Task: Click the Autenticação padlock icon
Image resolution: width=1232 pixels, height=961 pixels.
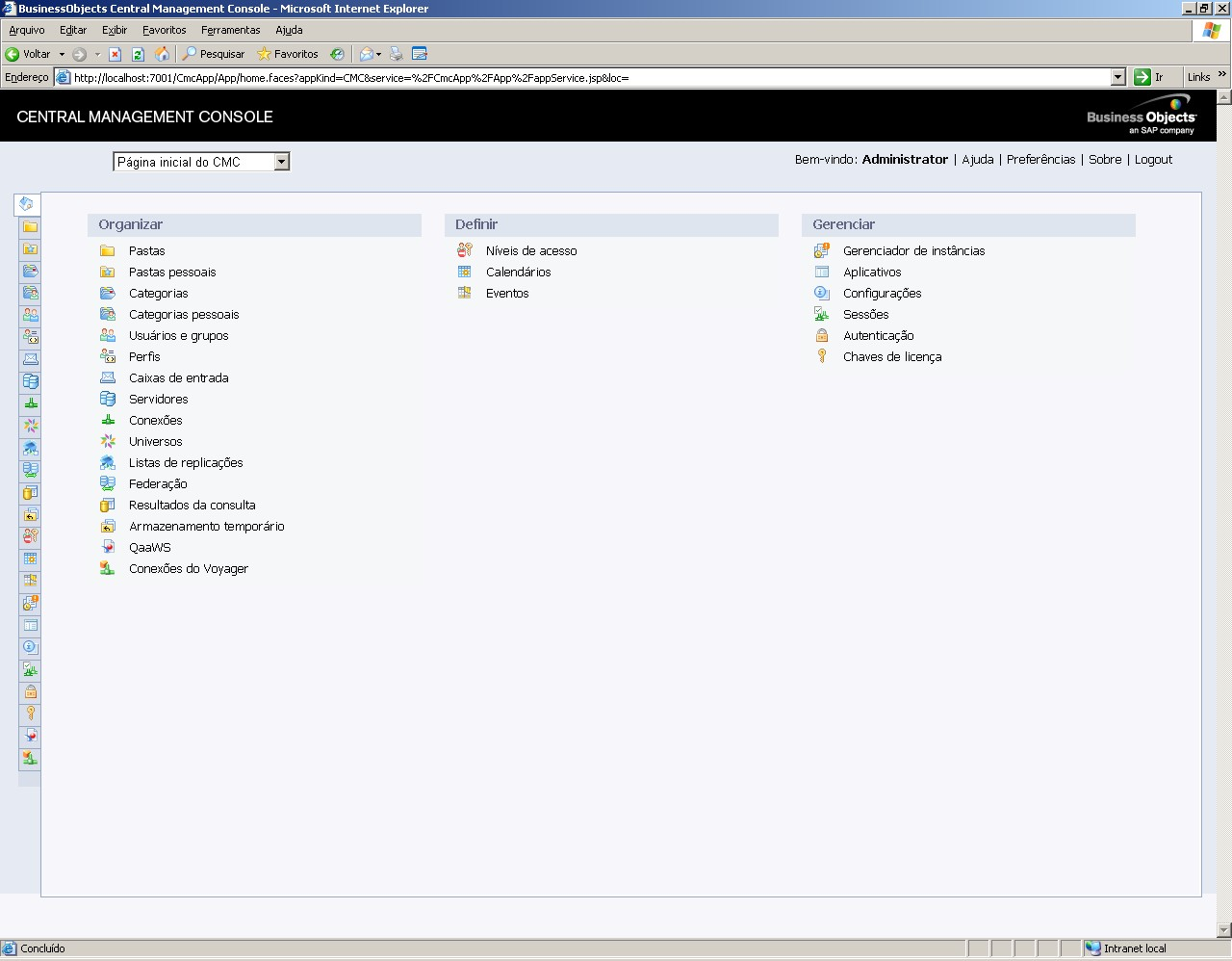Action: coord(822,336)
